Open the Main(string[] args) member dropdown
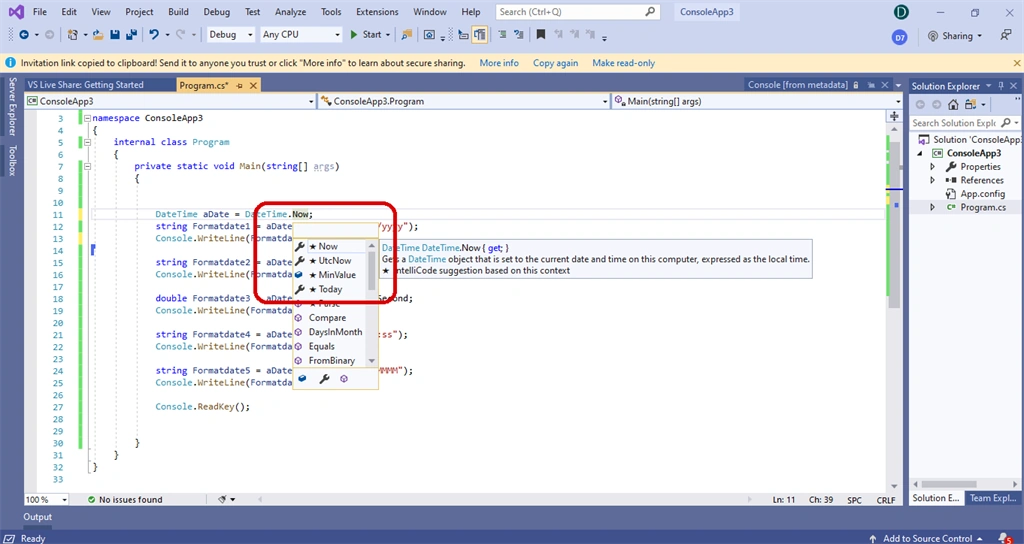The image size is (1024, 544). 758,101
